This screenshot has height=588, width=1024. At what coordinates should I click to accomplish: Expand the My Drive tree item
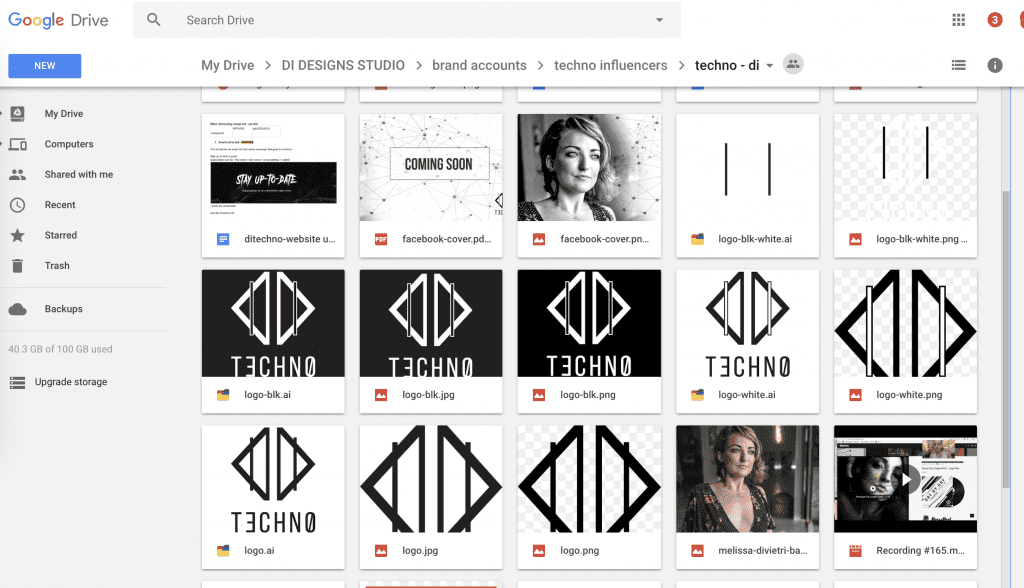point(3,114)
